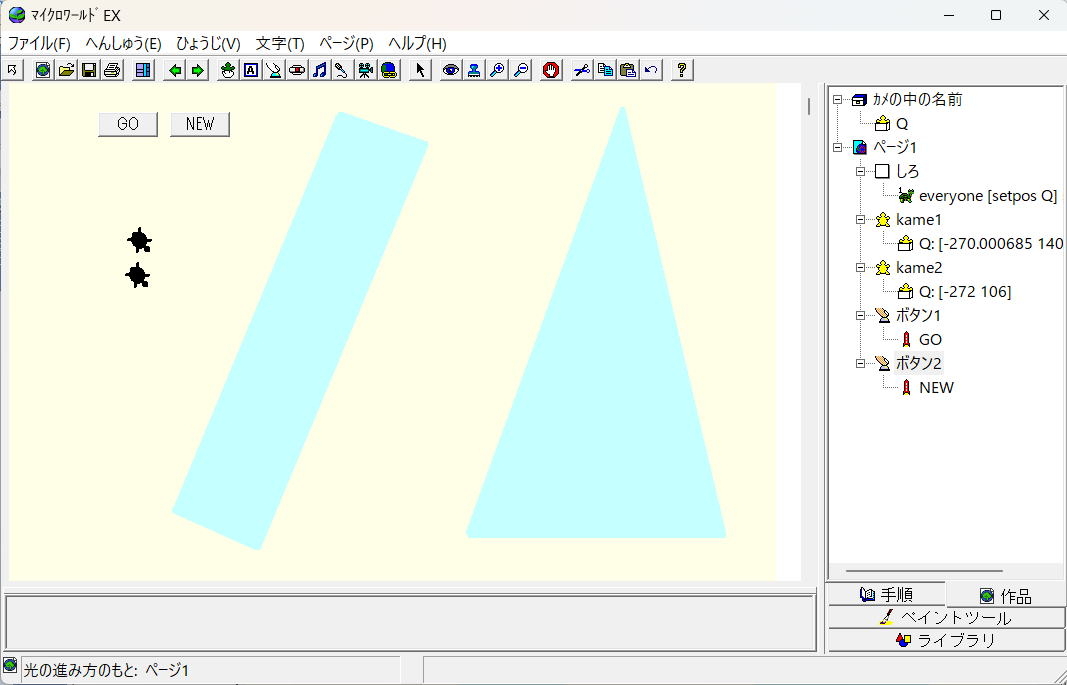Select the zoom in magnifier tool
Image resolution: width=1067 pixels, height=685 pixels.
coord(497,69)
